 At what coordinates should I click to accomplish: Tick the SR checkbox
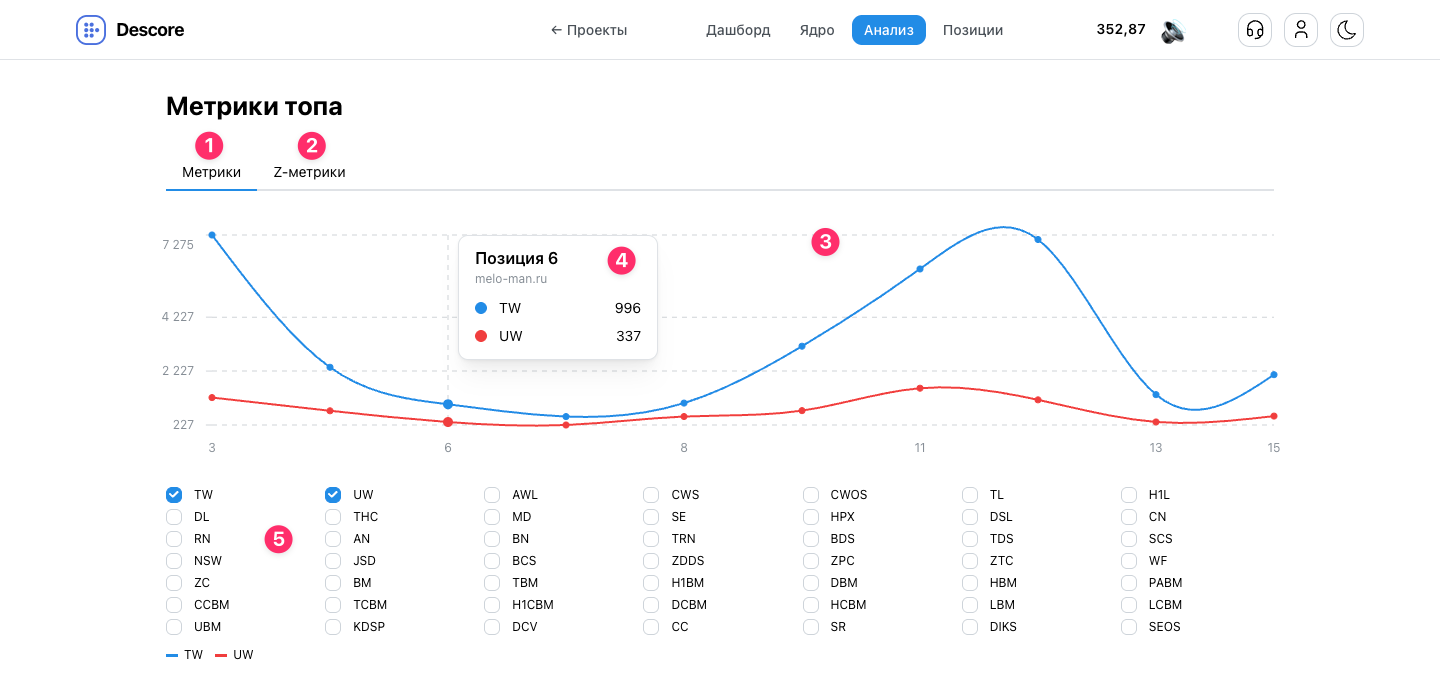811,627
